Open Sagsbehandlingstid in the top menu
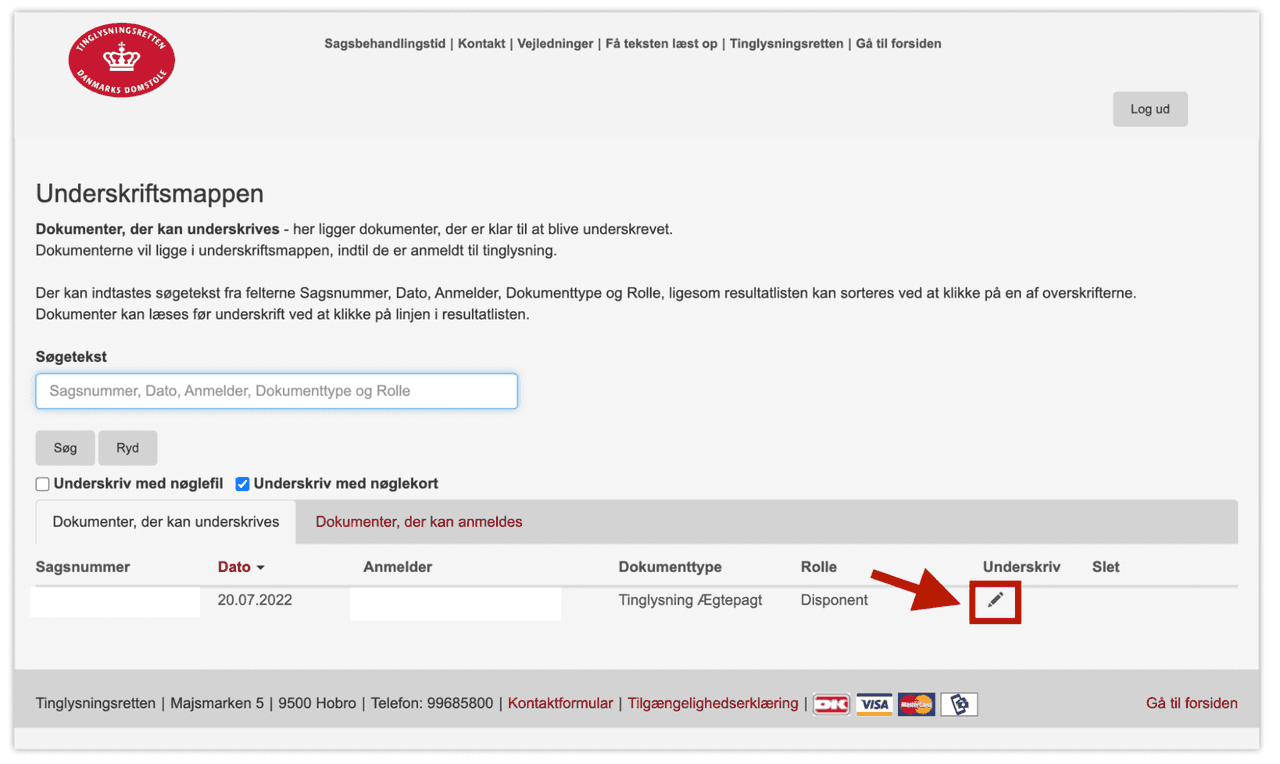This screenshot has width=1280, height=764. pos(385,44)
